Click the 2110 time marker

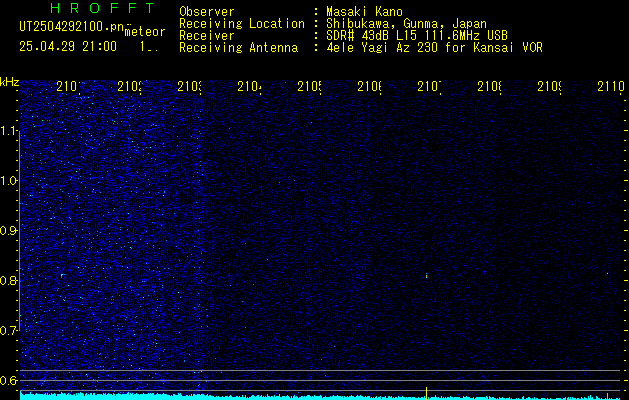point(611,86)
